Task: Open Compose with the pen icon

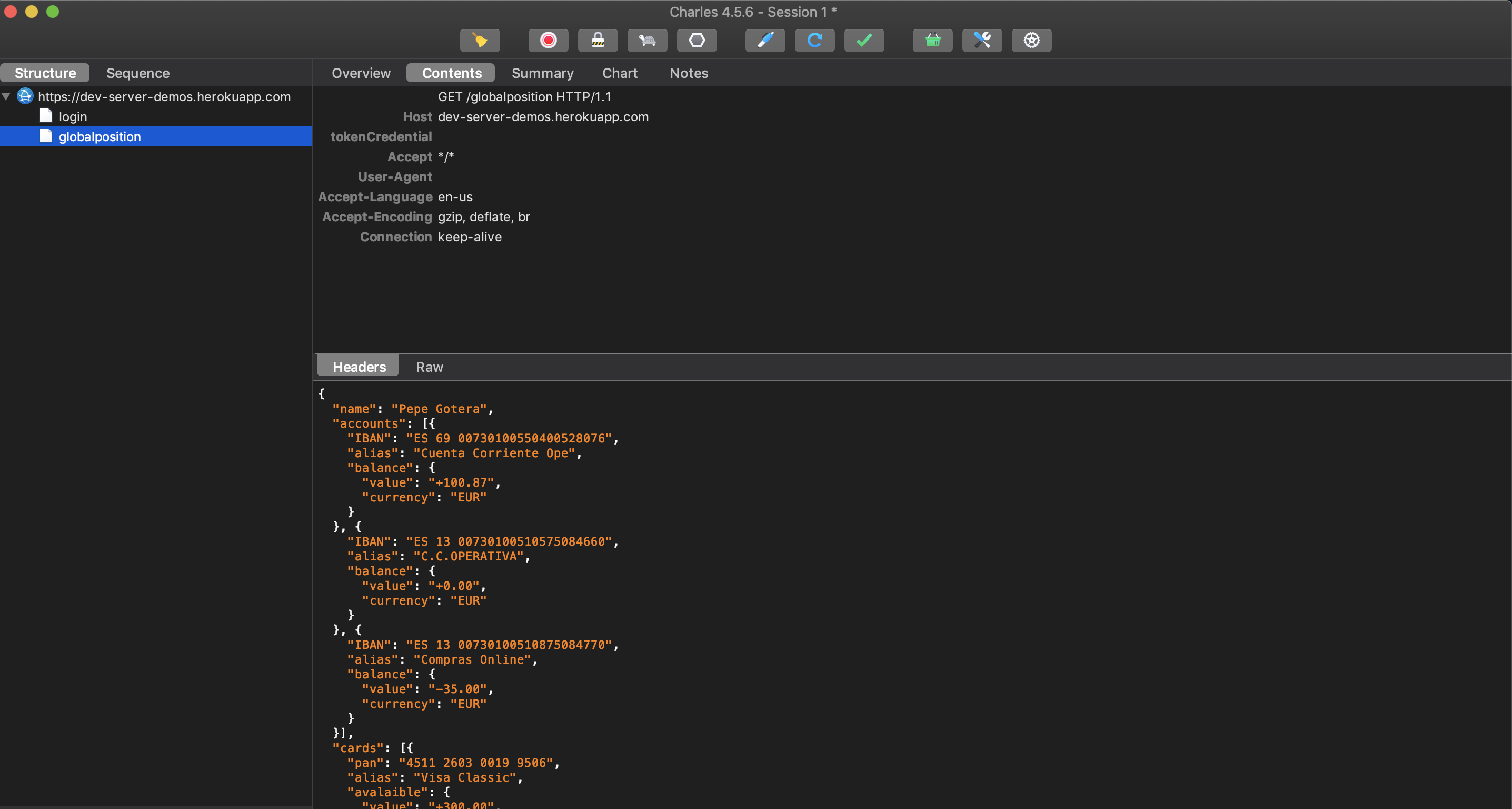Action: (x=765, y=41)
